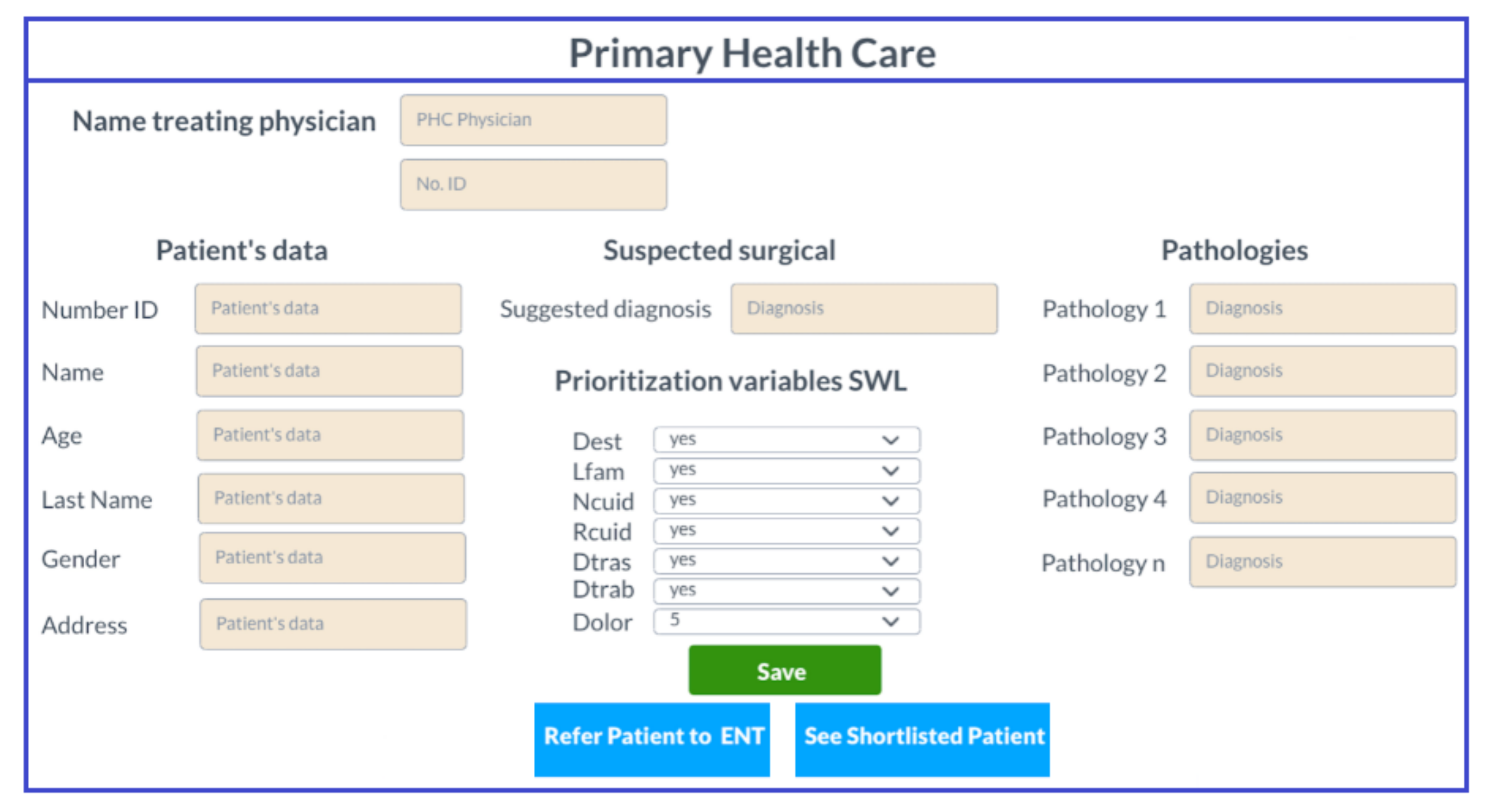Select the patient Number ID field

point(328,309)
